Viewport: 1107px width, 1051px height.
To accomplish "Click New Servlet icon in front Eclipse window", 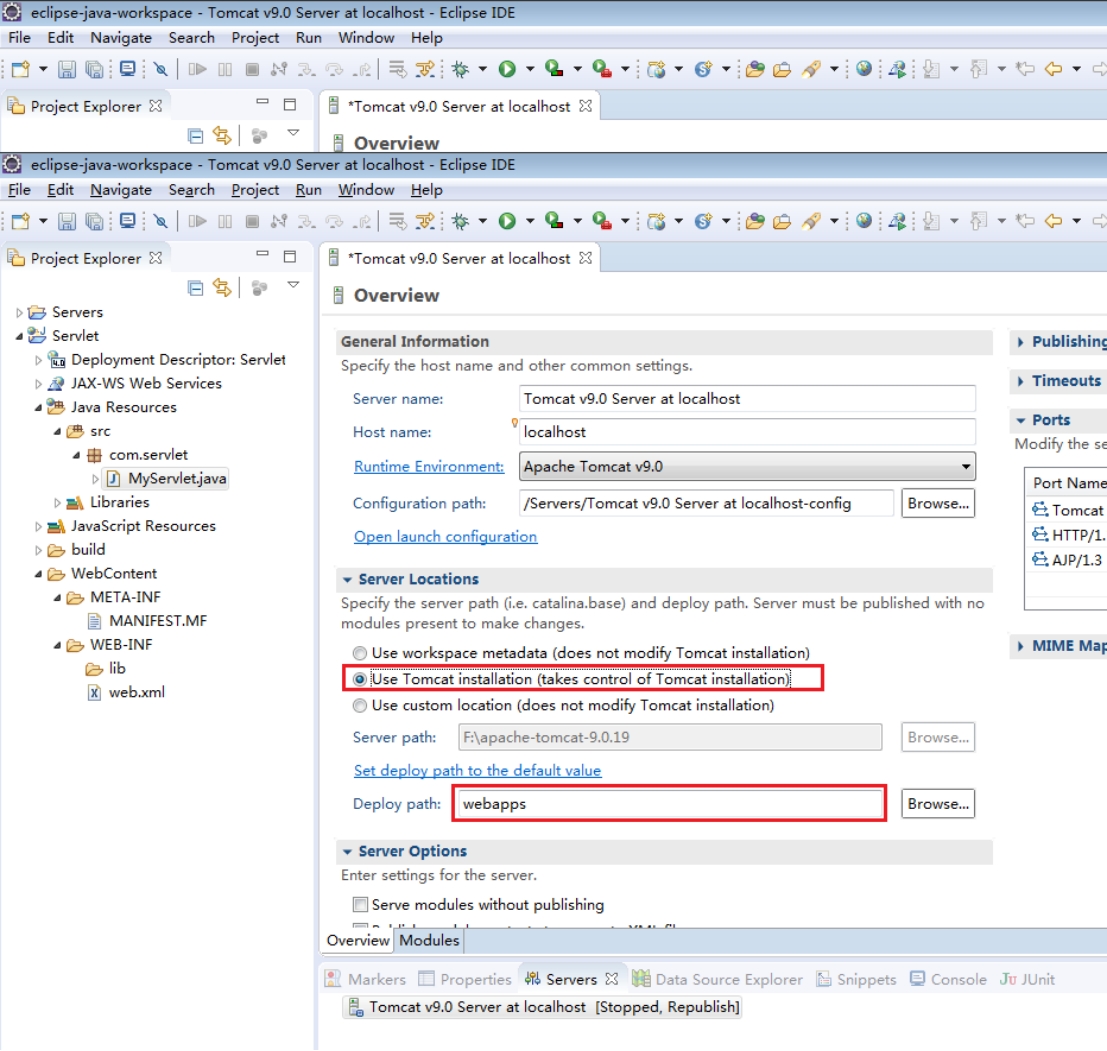I will (703, 222).
